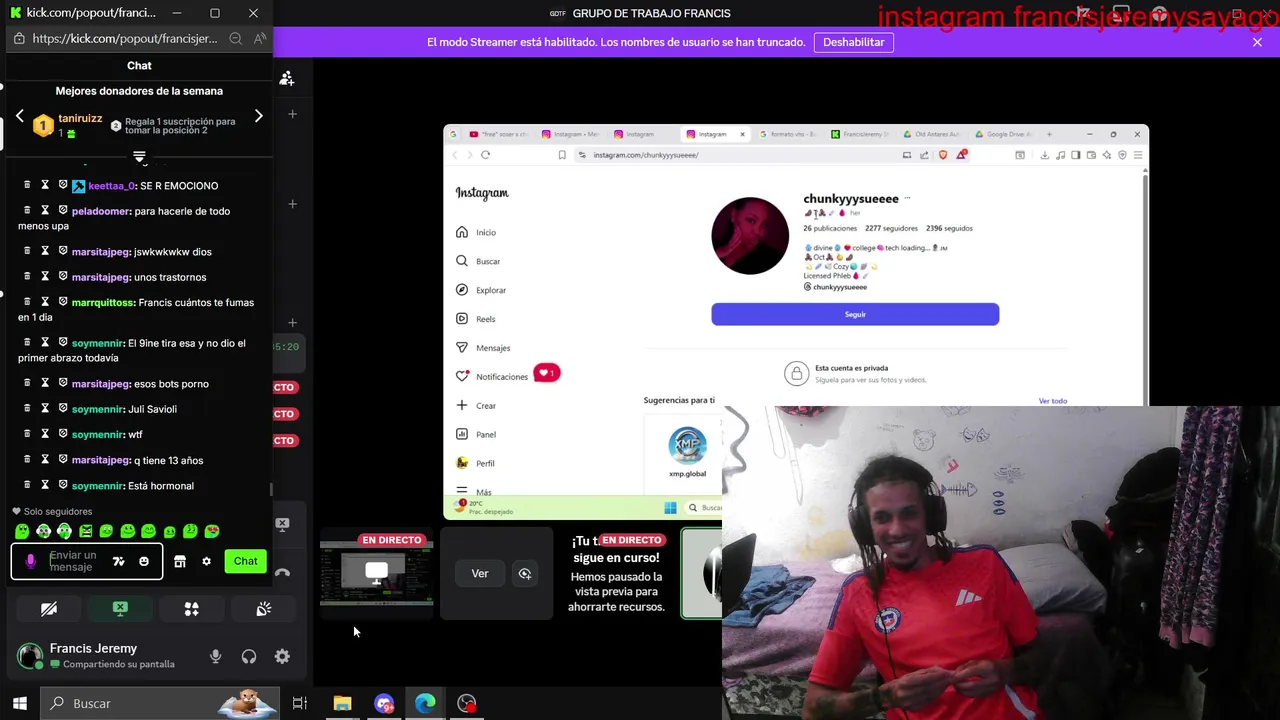The width and height of the screenshot is (1280, 720).
Task: Switch to Google Drive browser tab
Action: tap(1003, 134)
